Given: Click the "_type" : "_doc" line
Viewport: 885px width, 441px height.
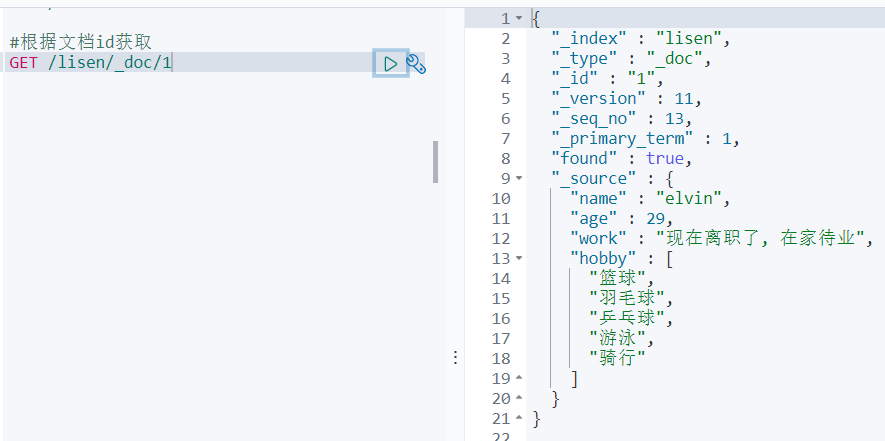Looking at the screenshot, I should tap(632, 59).
